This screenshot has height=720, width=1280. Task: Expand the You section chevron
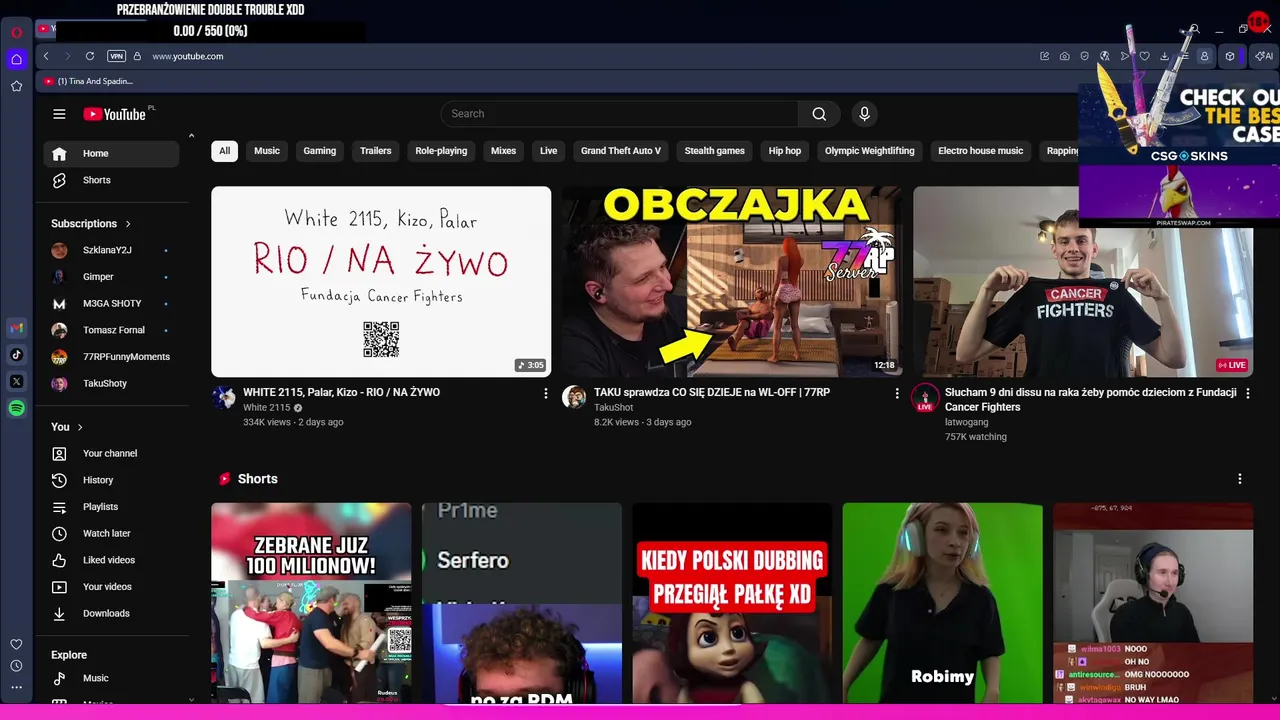pyautogui.click(x=80, y=427)
